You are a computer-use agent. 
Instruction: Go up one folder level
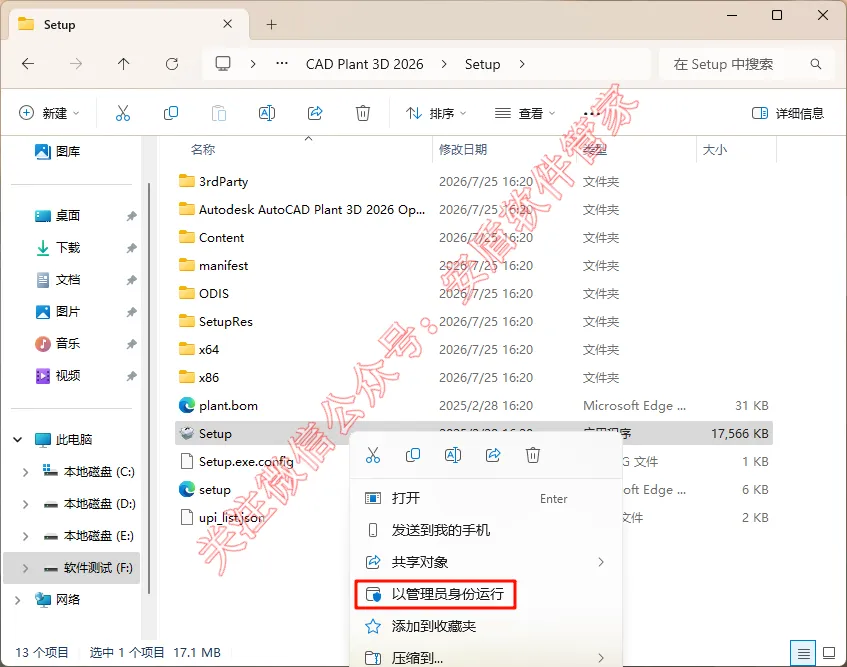coord(124,64)
